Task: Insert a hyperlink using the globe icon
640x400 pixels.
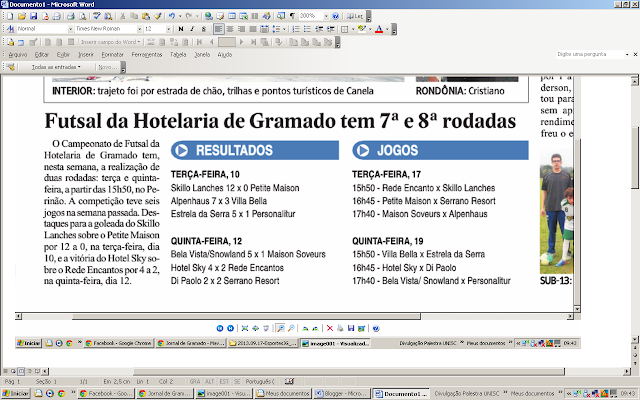Action: click(209, 16)
